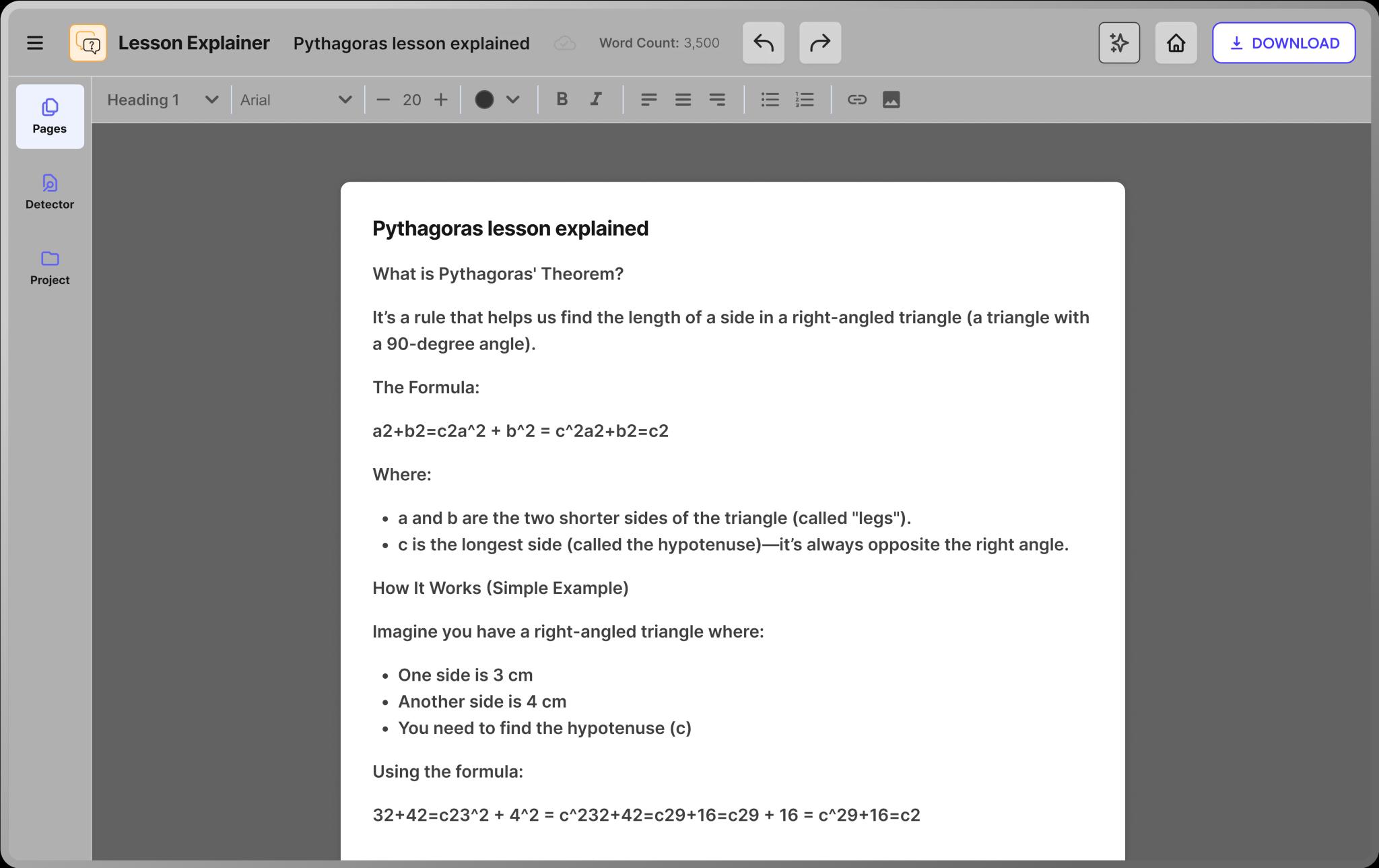Create a numbered list
This screenshot has height=868, width=1379.
tap(805, 100)
